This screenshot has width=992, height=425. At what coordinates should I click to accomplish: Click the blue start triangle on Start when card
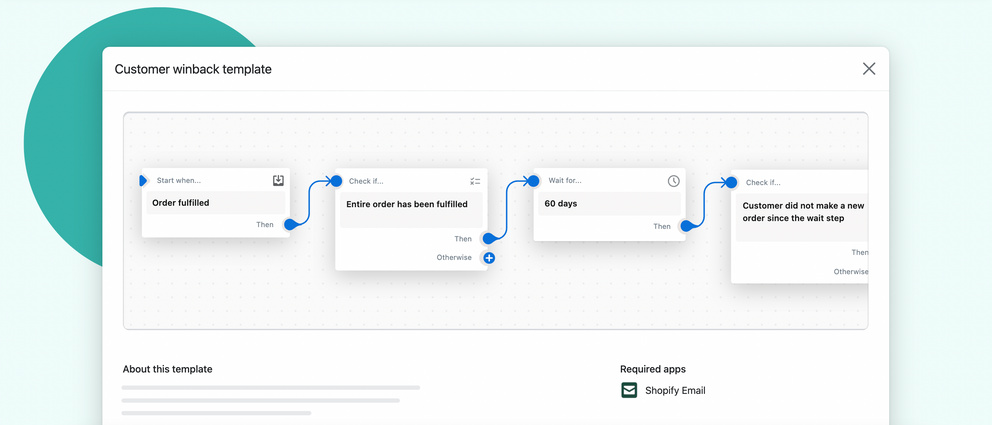tap(144, 181)
